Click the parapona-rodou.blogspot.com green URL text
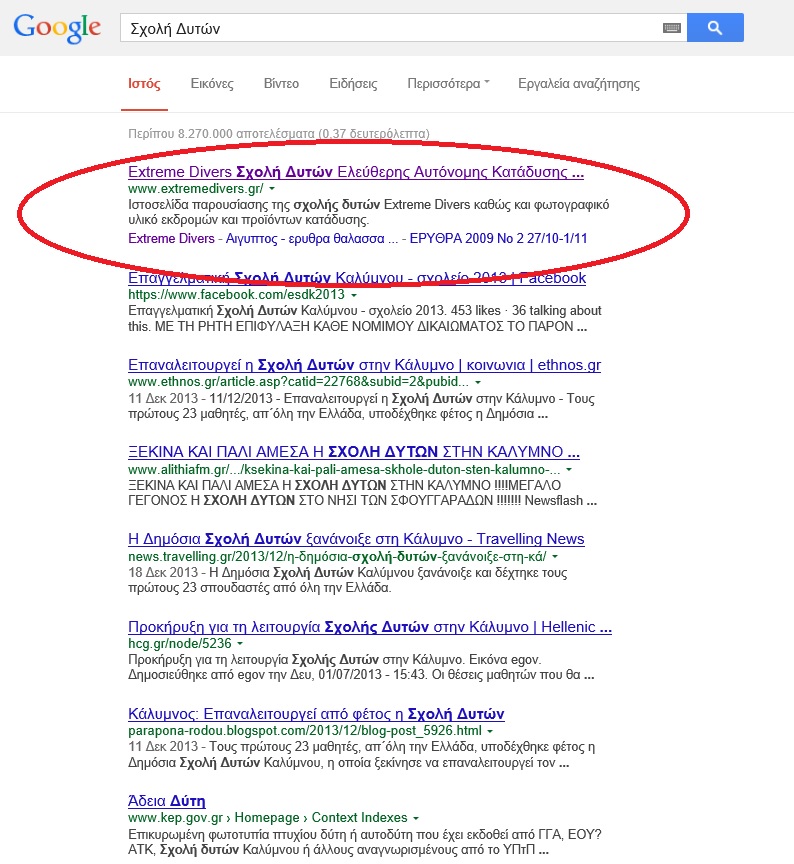 tap(305, 731)
